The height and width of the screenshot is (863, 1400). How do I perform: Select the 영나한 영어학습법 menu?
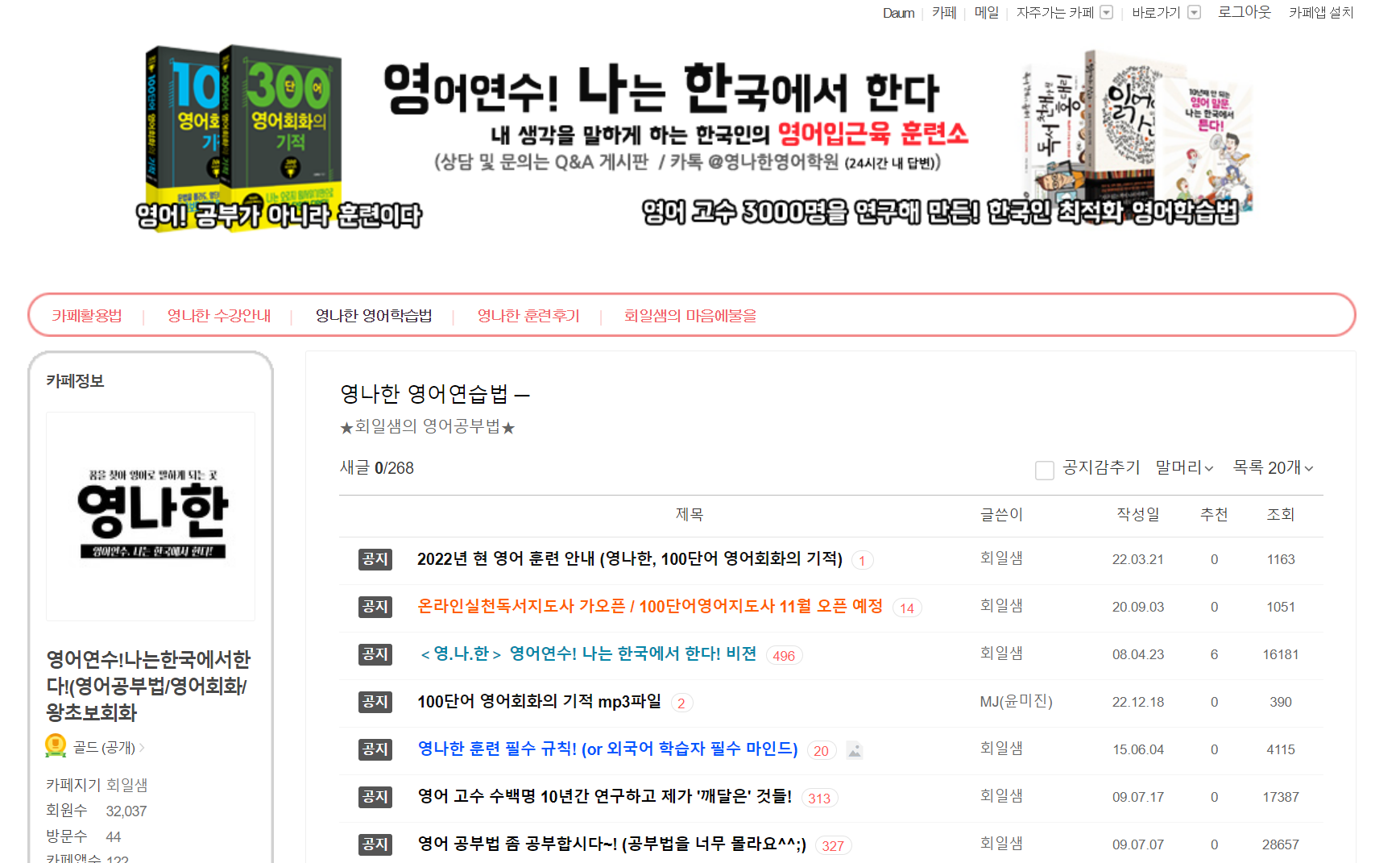[374, 315]
